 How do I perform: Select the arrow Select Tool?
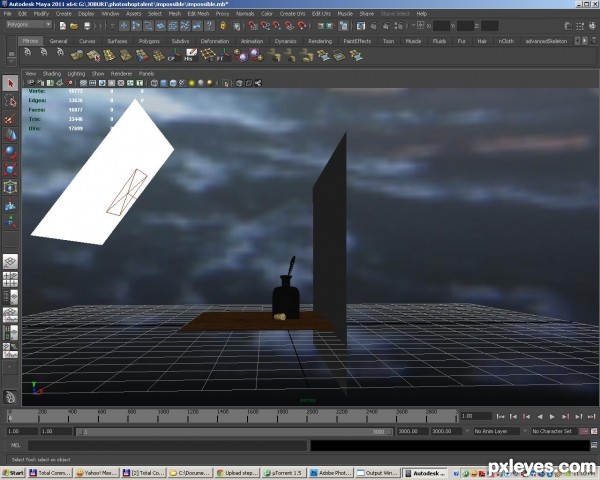tap(10, 83)
